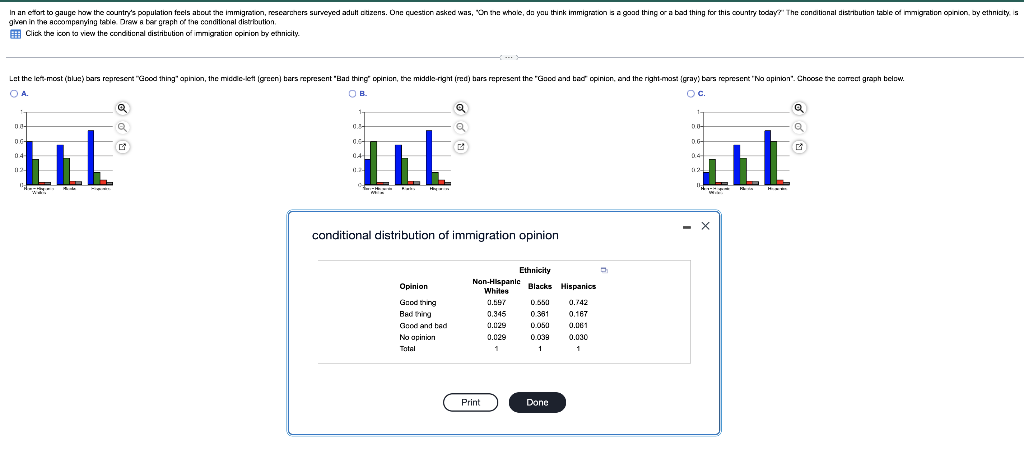1024x450 pixels.
Task: Zoom in on graph C
Action: click(x=800, y=108)
